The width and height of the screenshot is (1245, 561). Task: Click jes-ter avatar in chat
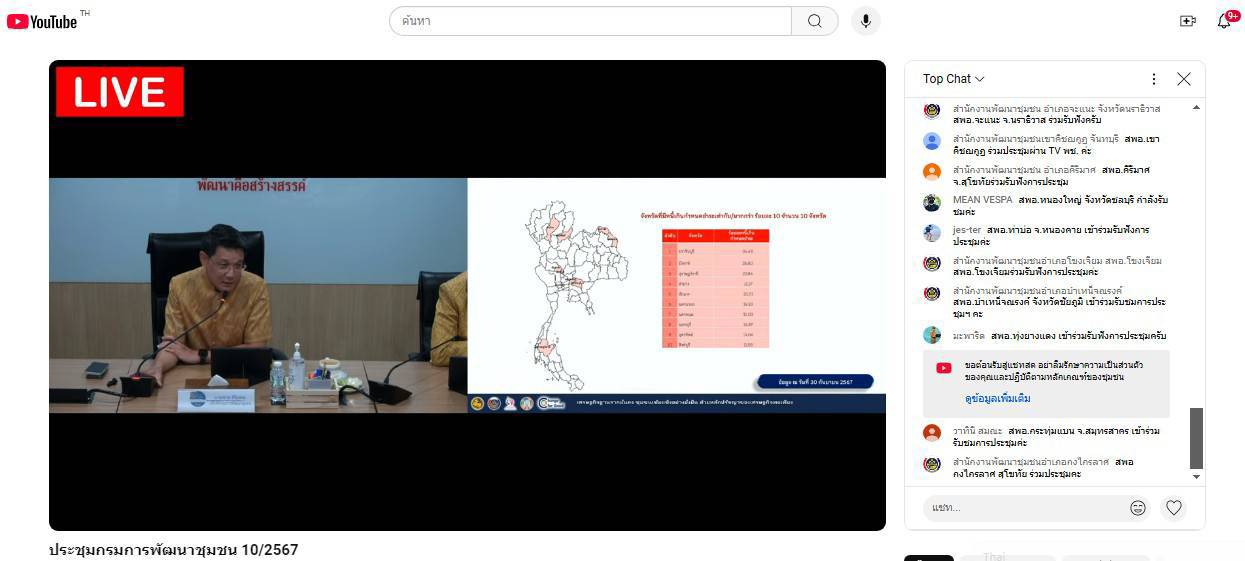tap(932, 233)
